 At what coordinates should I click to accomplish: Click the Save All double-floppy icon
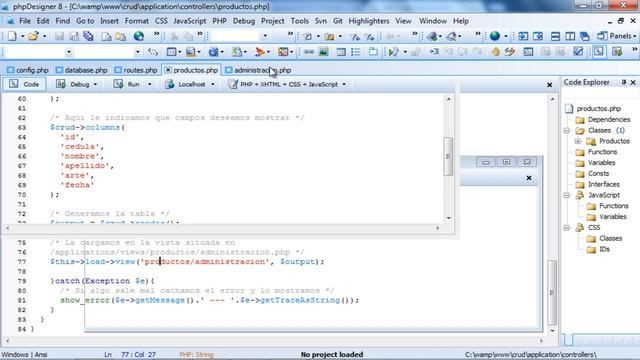coord(88,36)
